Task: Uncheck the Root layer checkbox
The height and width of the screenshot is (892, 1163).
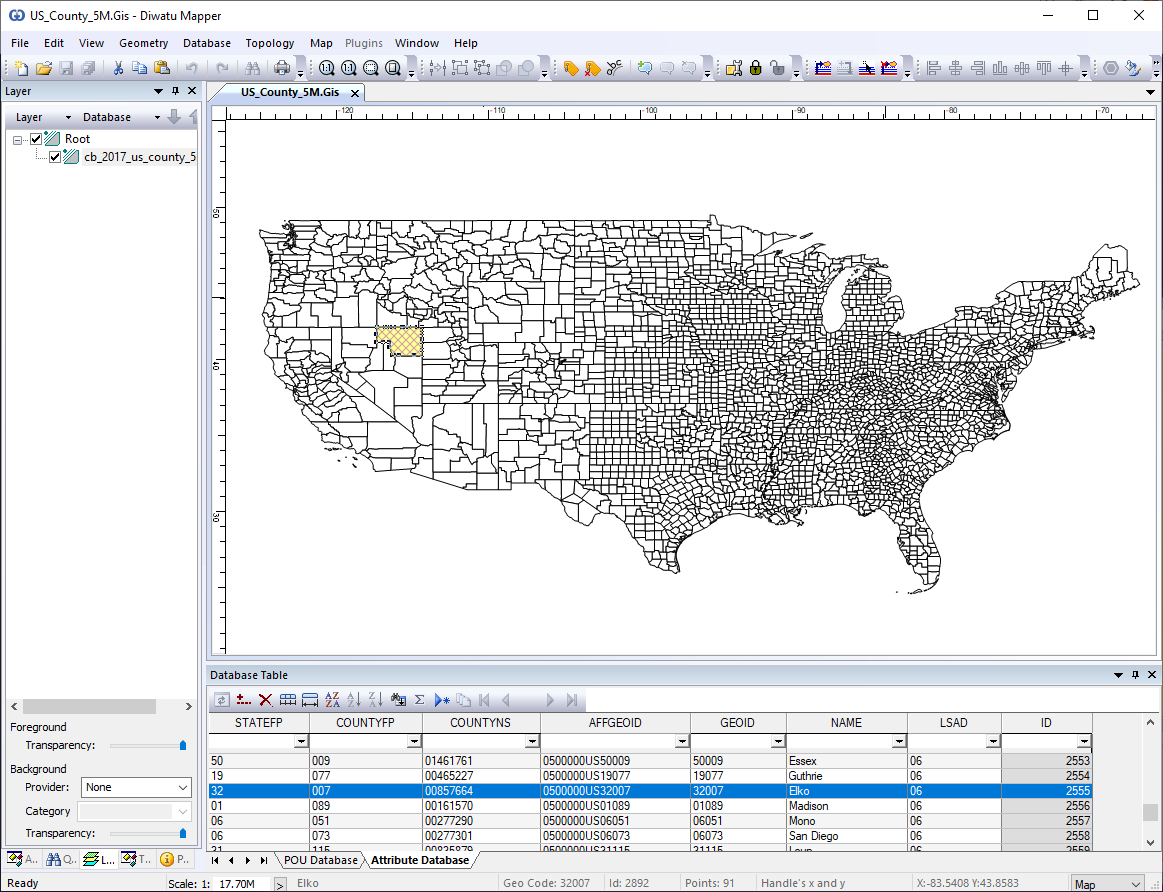Action: coord(37,138)
